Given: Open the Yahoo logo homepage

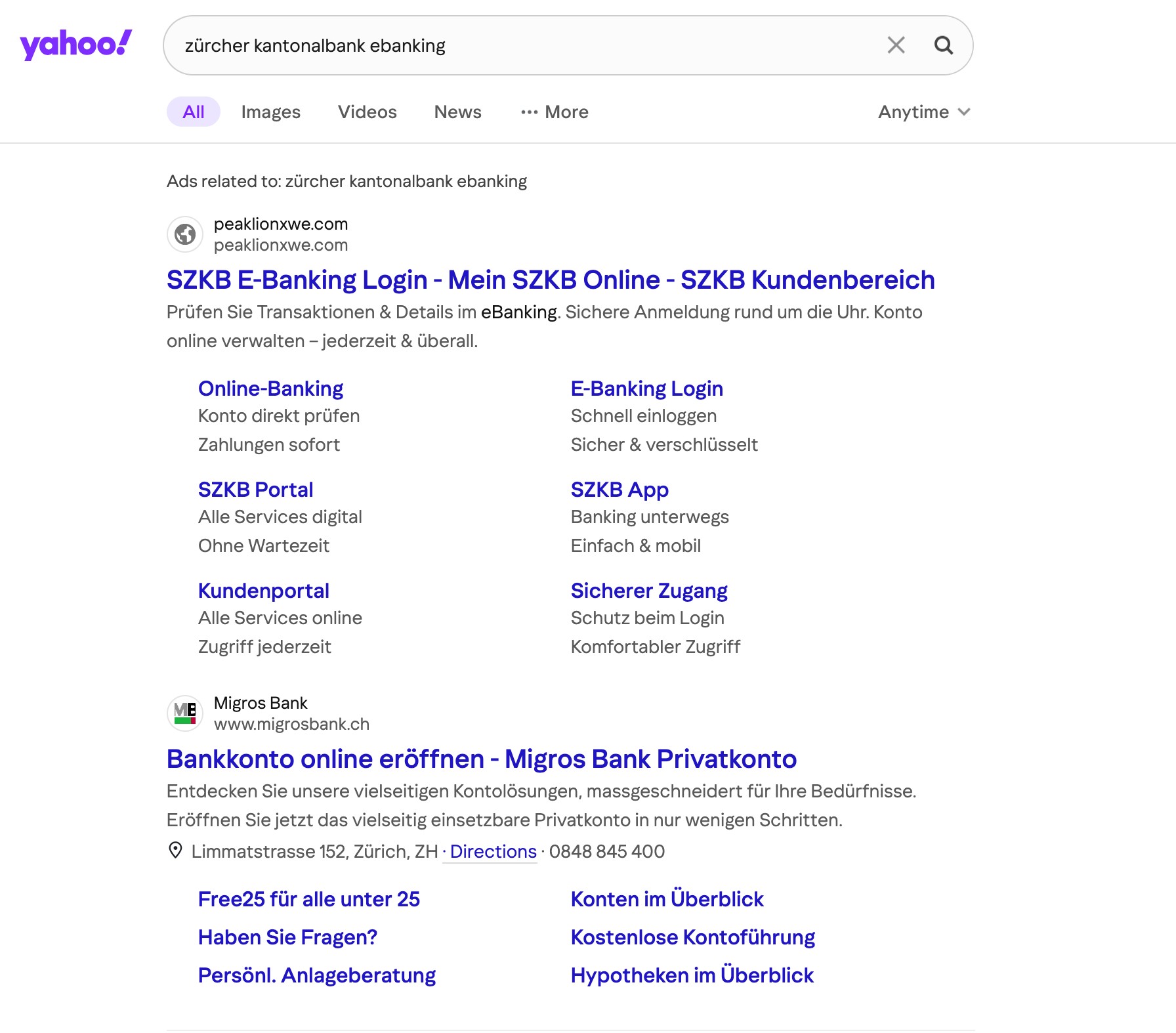Looking at the screenshot, I should click(x=75, y=45).
